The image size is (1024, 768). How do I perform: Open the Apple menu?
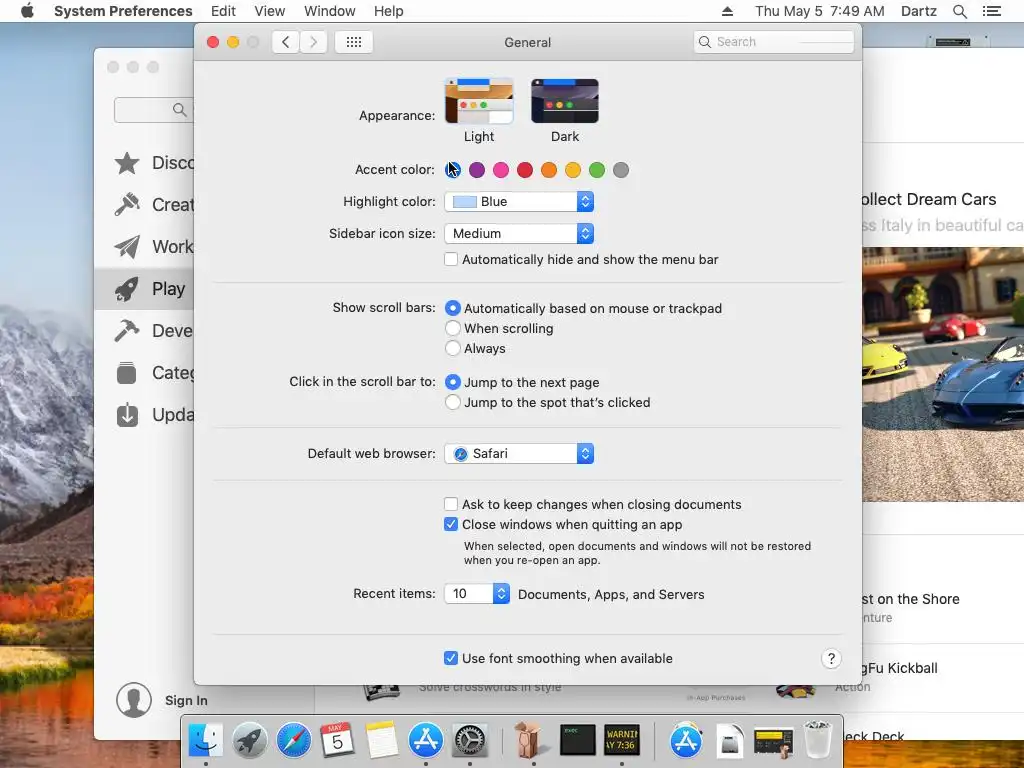tap(27, 11)
